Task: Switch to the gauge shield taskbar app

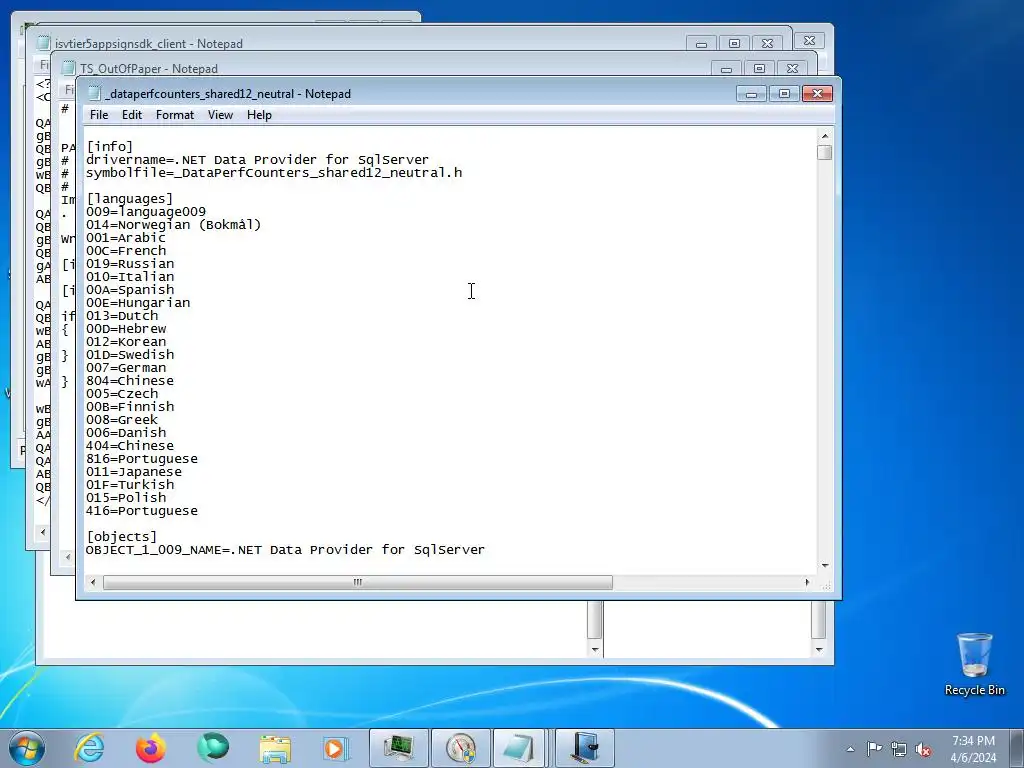Action: (460, 748)
